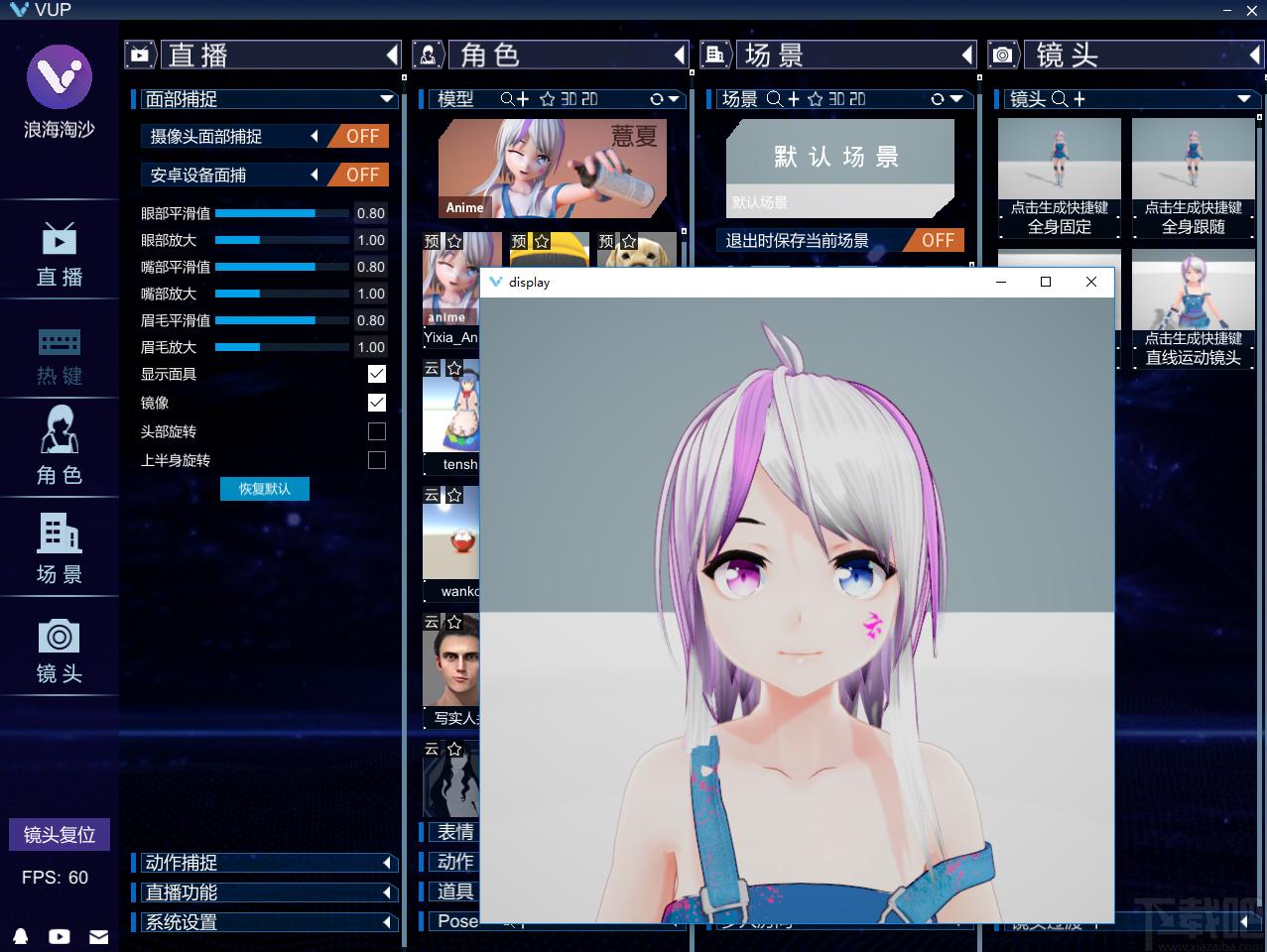Screen dimensions: 1267x952
Task: Click the QQ penguin icon at bottom left
Action: 21,936
